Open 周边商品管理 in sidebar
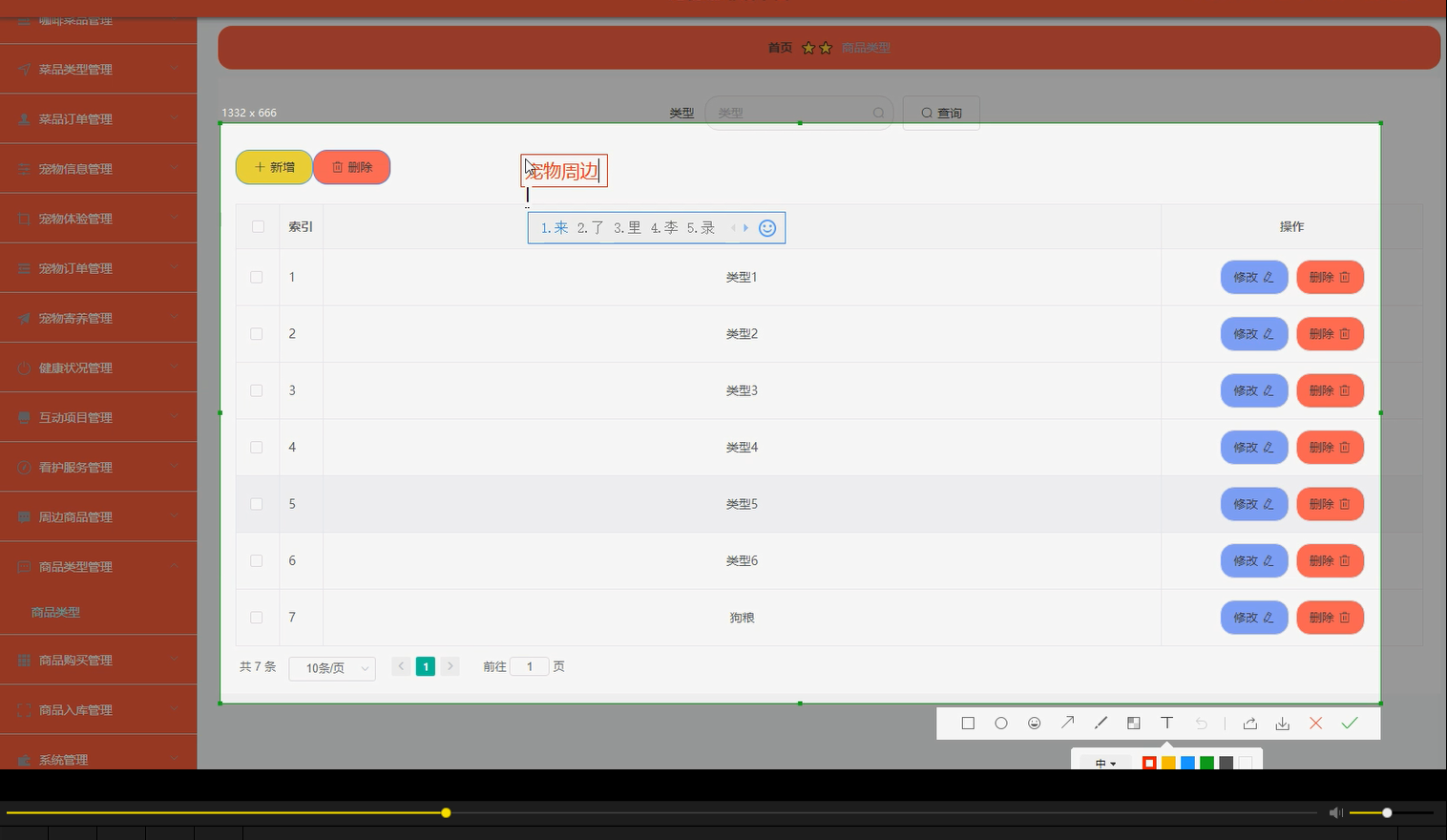1447x840 pixels. coord(98,516)
